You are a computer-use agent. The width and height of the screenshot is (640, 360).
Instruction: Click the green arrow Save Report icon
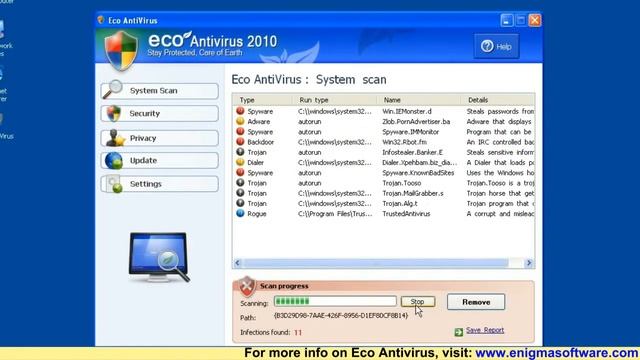tap(459, 332)
